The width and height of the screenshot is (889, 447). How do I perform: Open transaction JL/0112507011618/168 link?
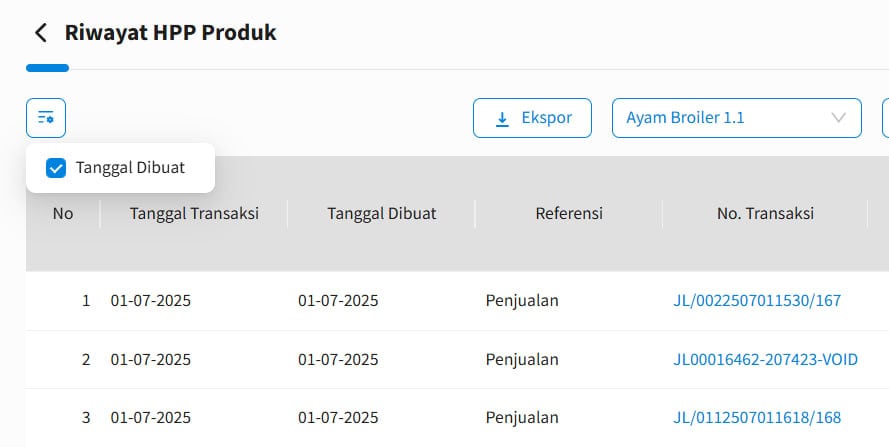point(757,418)
